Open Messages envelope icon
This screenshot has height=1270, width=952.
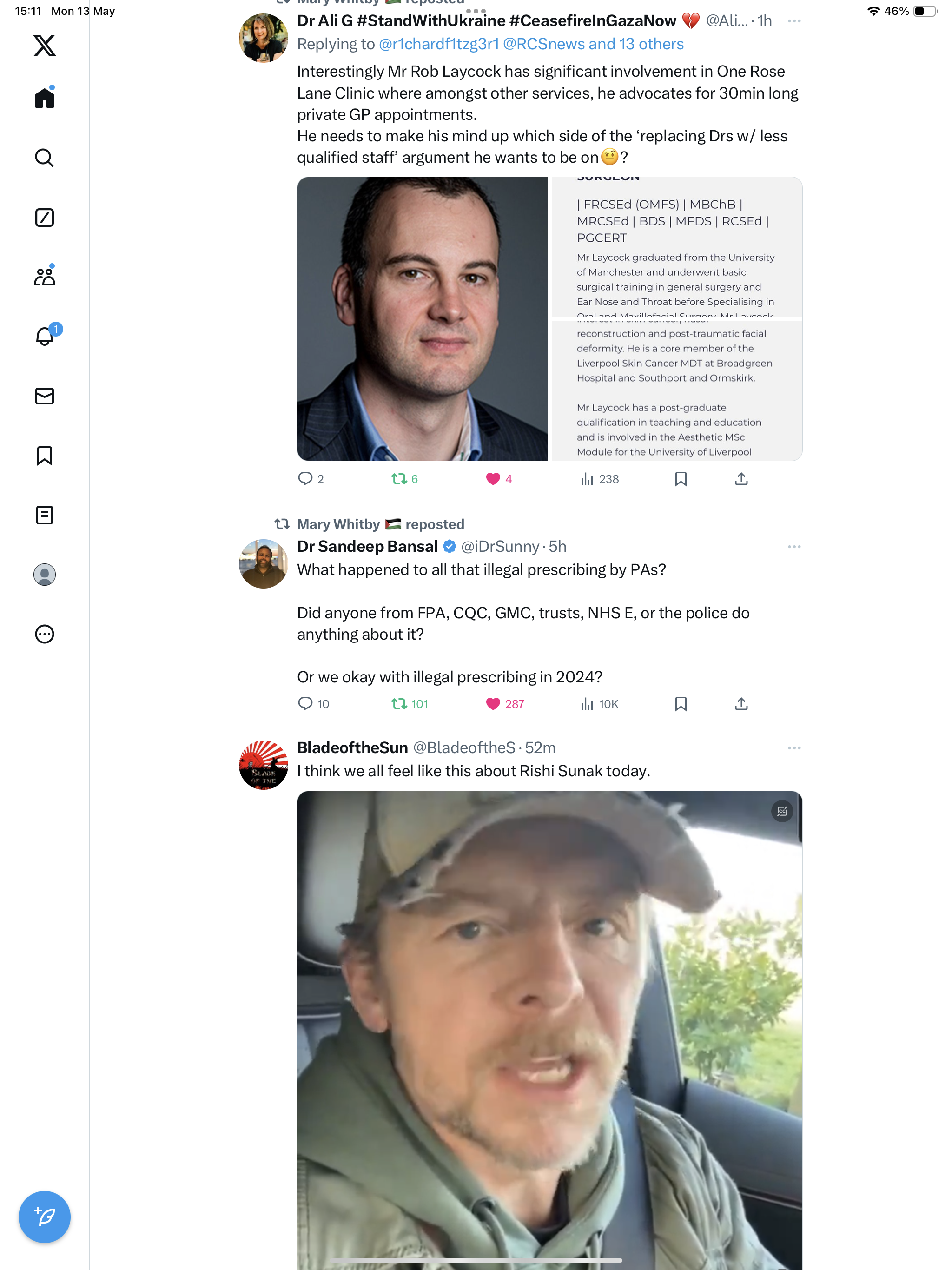point(44,396)
